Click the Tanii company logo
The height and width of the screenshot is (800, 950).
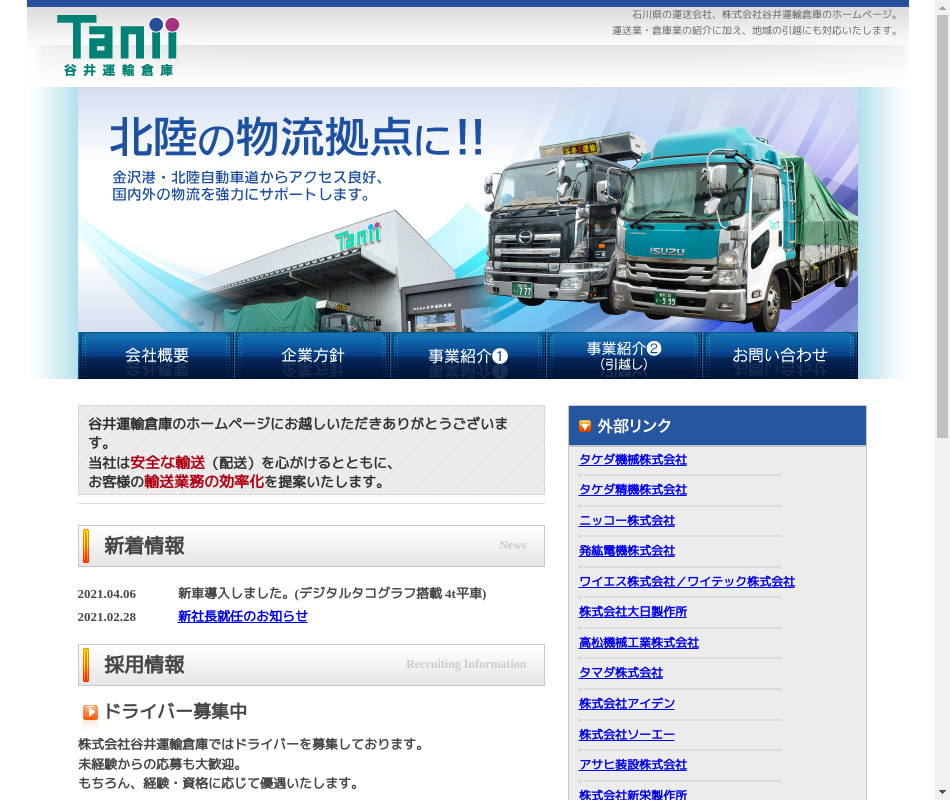(x=118, y=46)
